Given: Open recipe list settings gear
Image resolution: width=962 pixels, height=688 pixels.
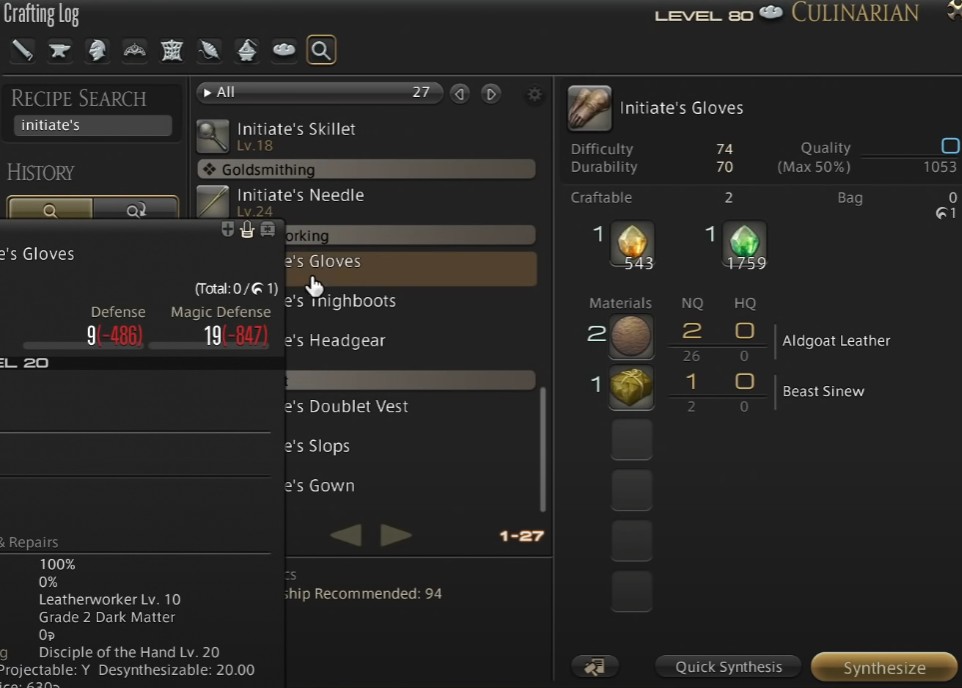Looking at the screenshot, I should (535, 94).
